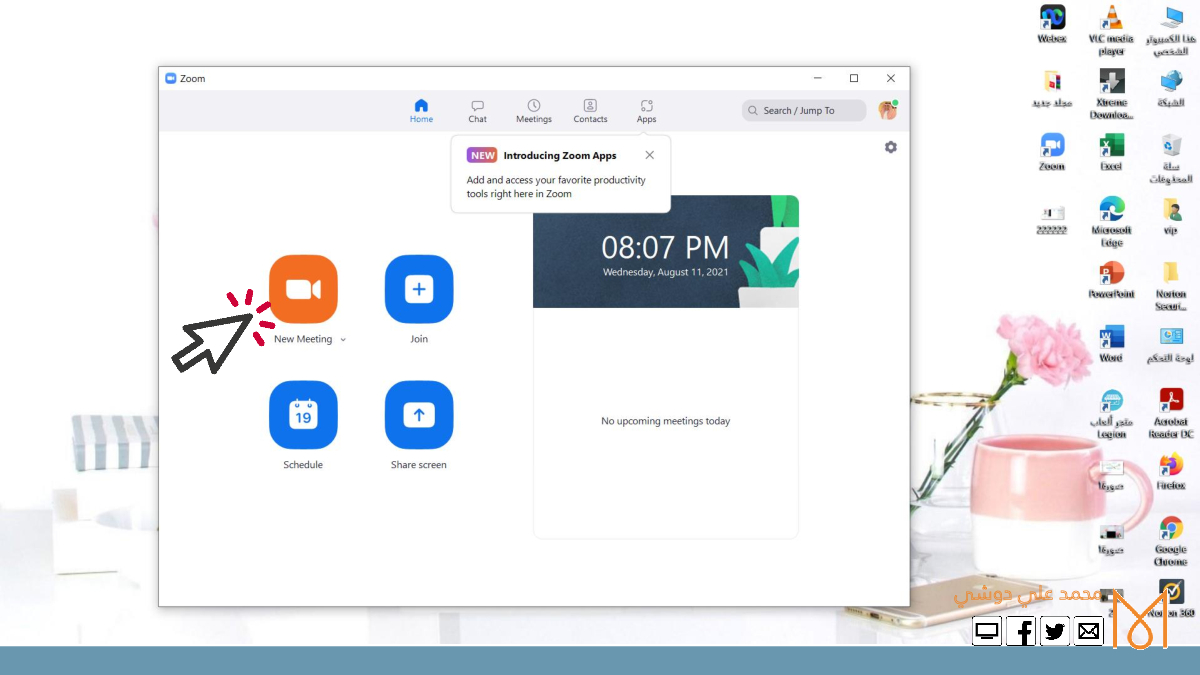This screenshot has width=1200, height=675.
Task: Click the profile avatar picture
Action: pos(887,110)
